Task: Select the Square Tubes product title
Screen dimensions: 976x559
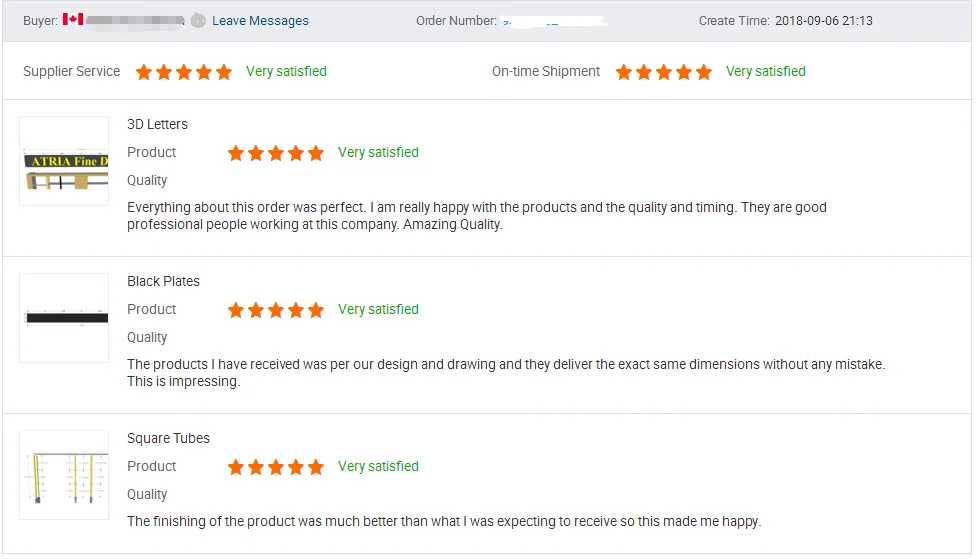Action: (x=168, y=439)
